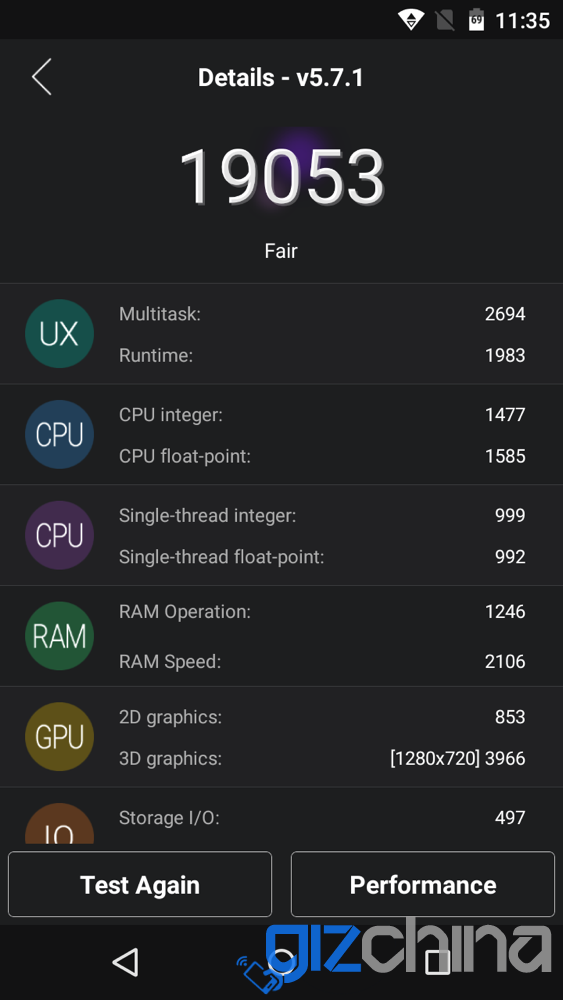Tap the Android back navigation triangle

point(125,962)
